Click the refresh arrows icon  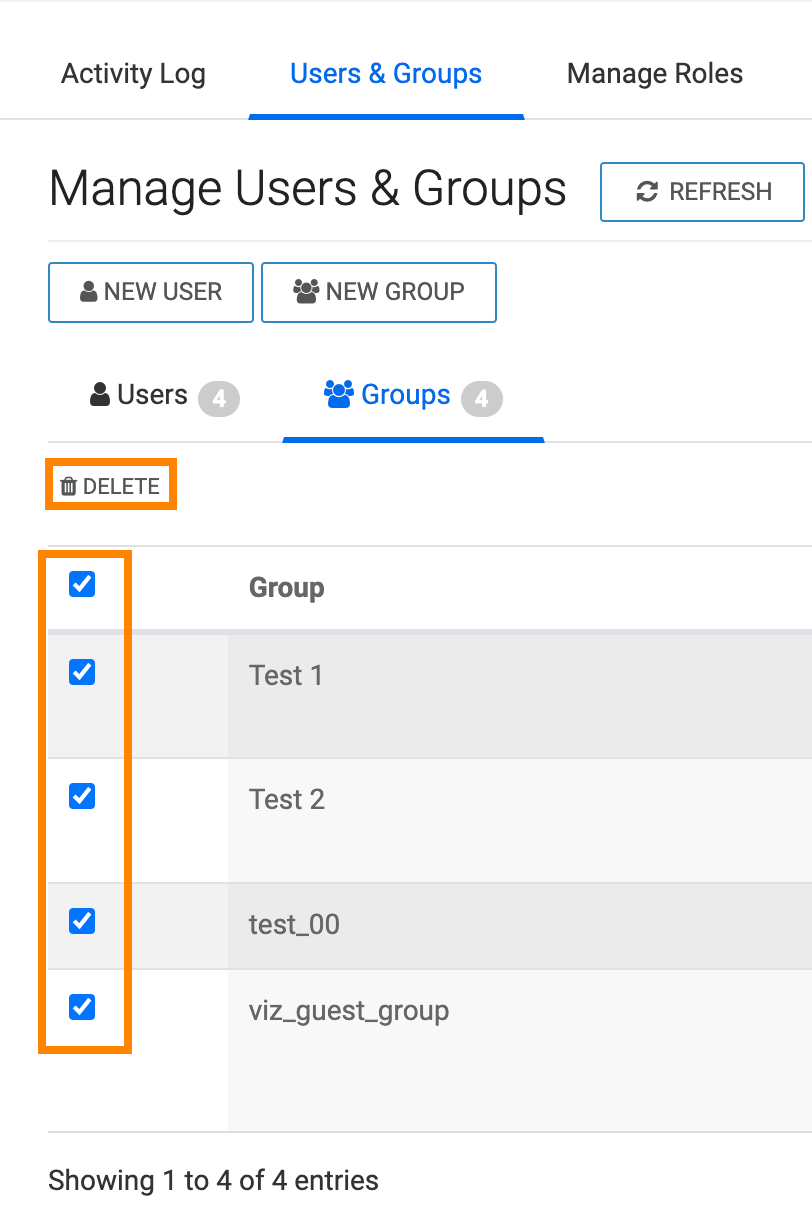647,192
